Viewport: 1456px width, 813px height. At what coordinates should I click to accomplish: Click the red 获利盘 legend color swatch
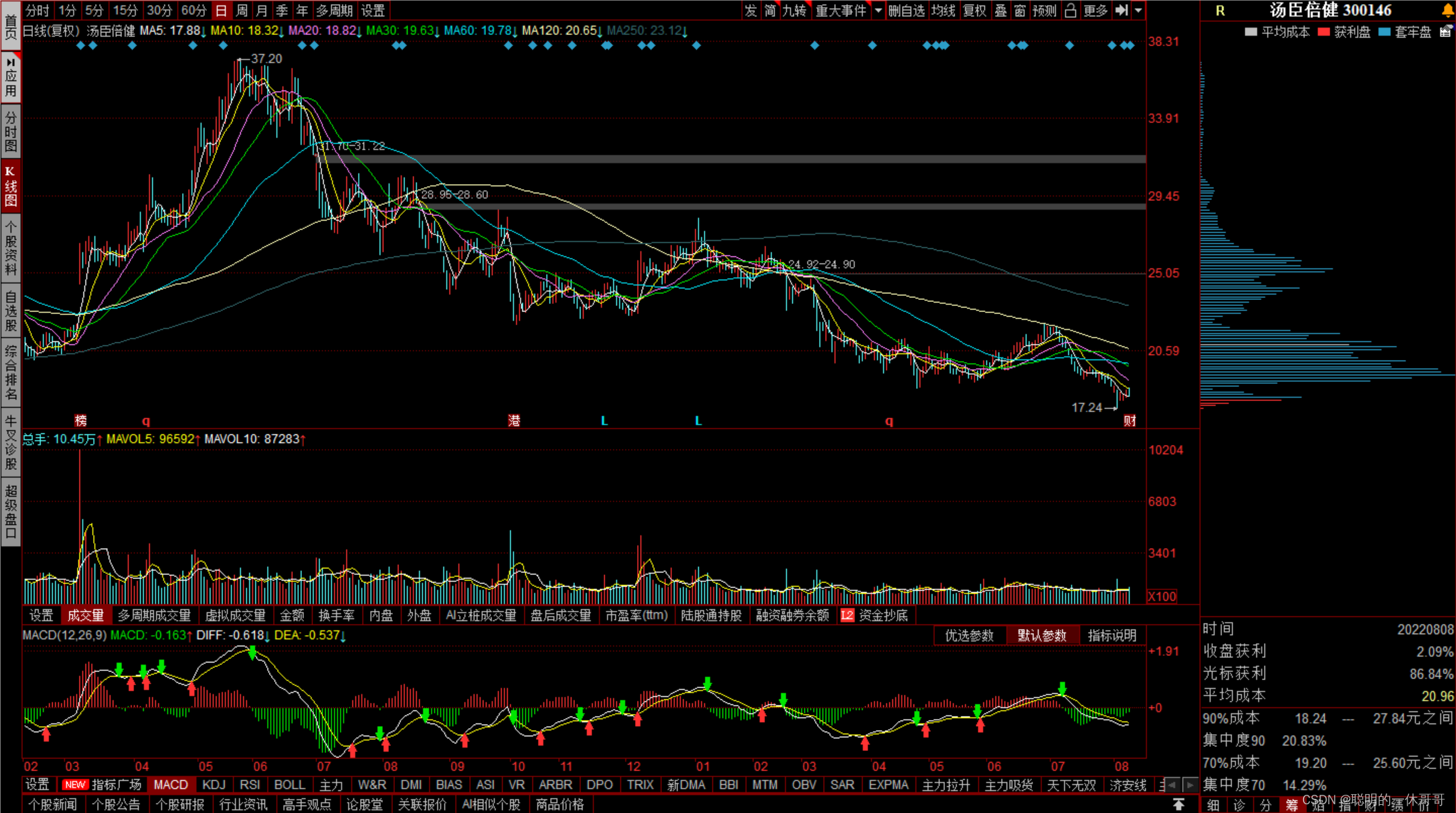click(x=1324, y=32)
